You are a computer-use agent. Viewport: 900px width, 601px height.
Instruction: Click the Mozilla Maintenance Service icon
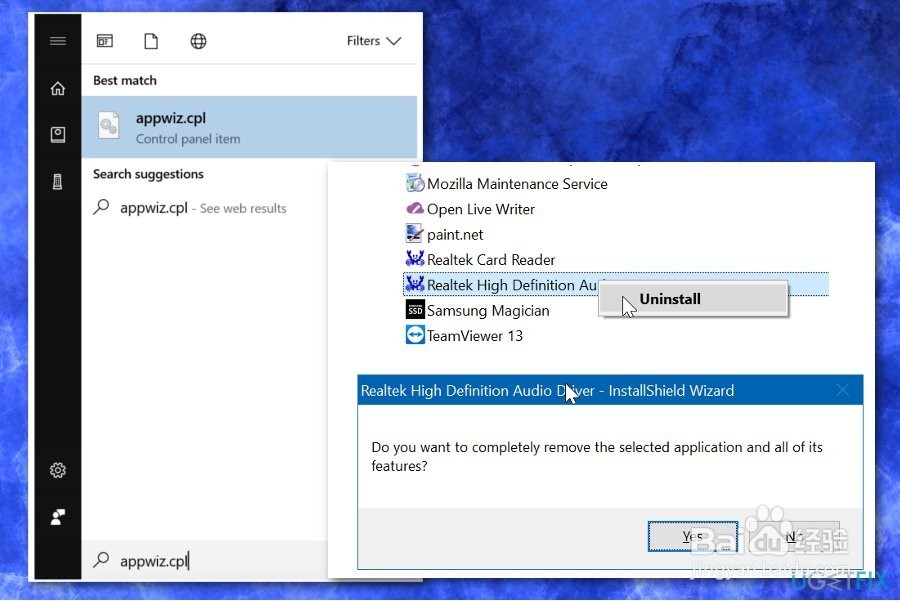tap(414, 183)
